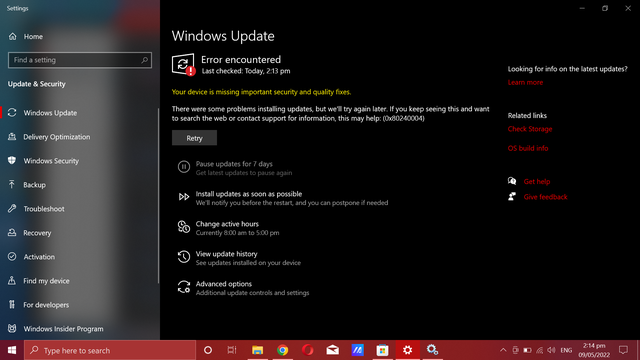The width and height of the screenshot is (640, 360).
Task: Click the For developers icon
Action: pyautogui.click(x=12, y=304)
